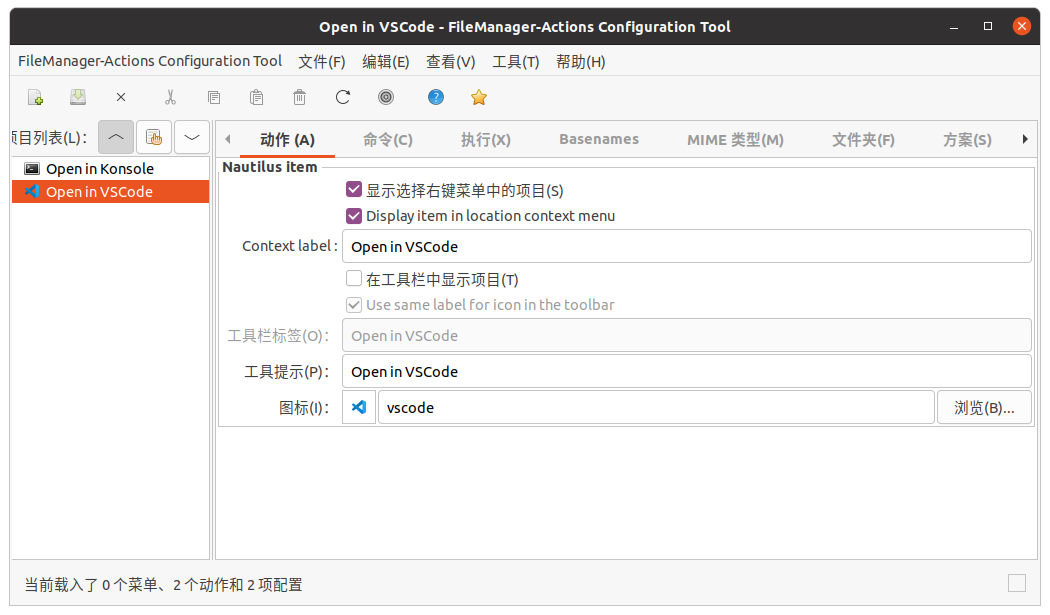The height and width of the screenshot is (615, 1050).
Task: Click the circular reload arrow icon
Action: [x=343, y=97]
